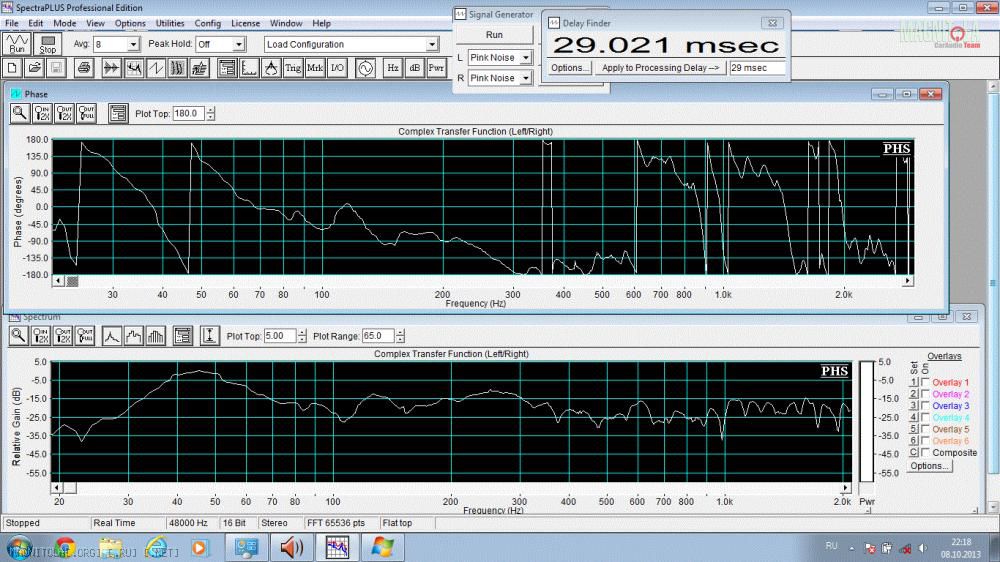Open a file using the folder icon
Viewport: 1000px width, 562px height.
(34, 68)
